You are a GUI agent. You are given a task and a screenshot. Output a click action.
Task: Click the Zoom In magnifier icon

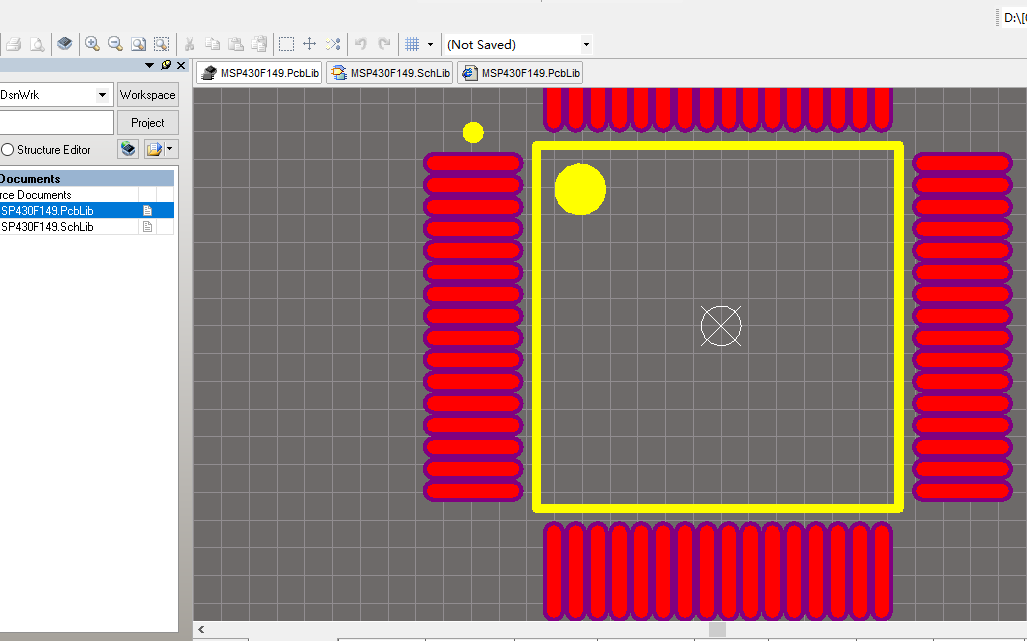click(x=92, y=44)
